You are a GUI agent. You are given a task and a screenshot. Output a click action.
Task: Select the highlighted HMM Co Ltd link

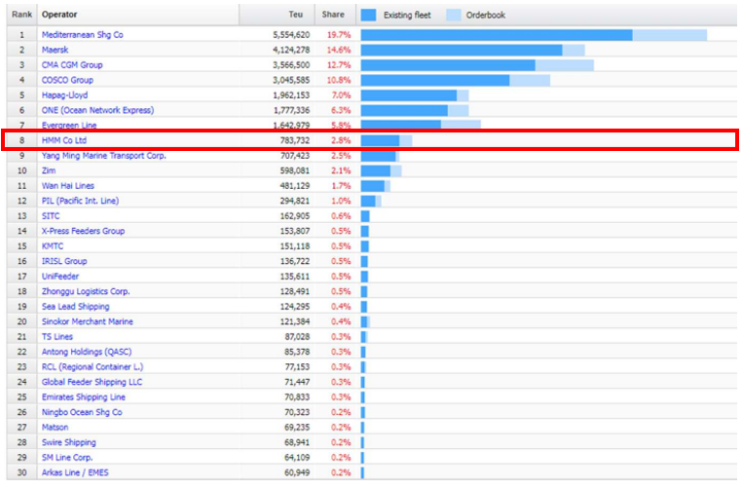point(64,140)
